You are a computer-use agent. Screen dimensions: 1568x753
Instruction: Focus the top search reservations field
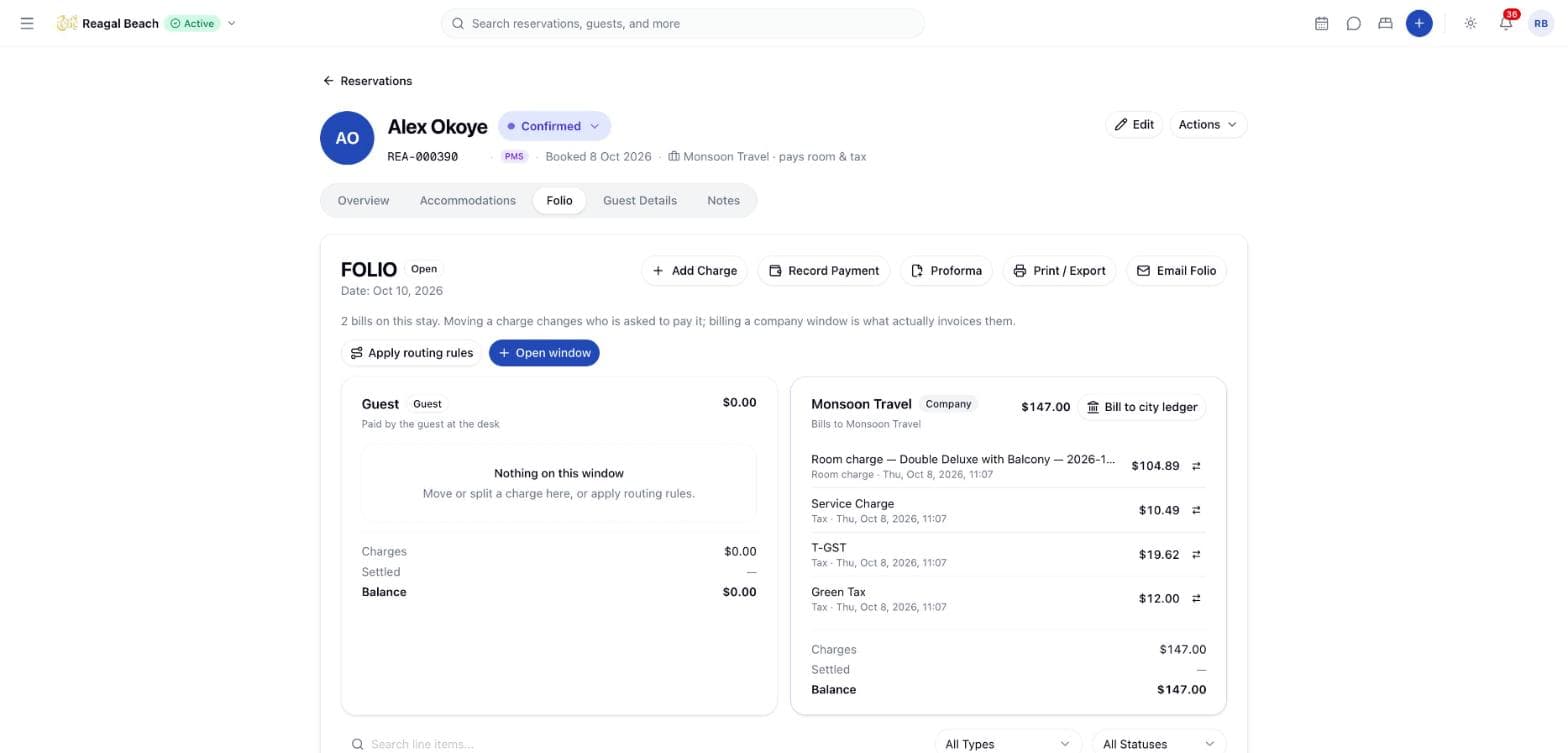[x=683, y=23]
